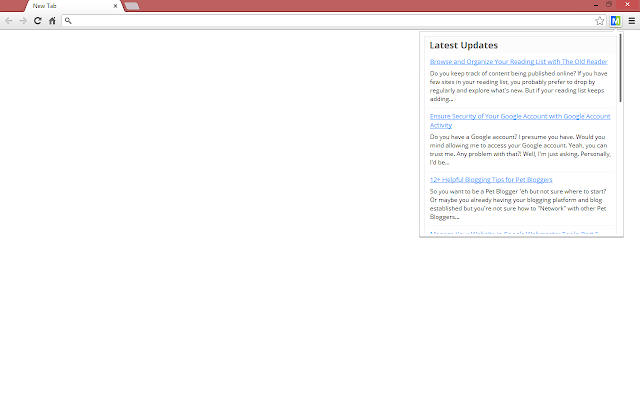The image size is (640, 400).
Task: Click the search magnifier in address bar
Action: 68,20
